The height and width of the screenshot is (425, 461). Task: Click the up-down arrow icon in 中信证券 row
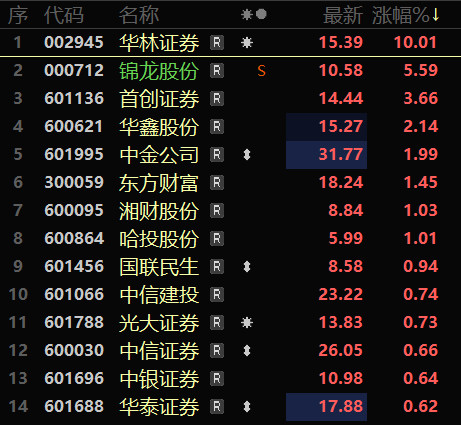point(247,351)
